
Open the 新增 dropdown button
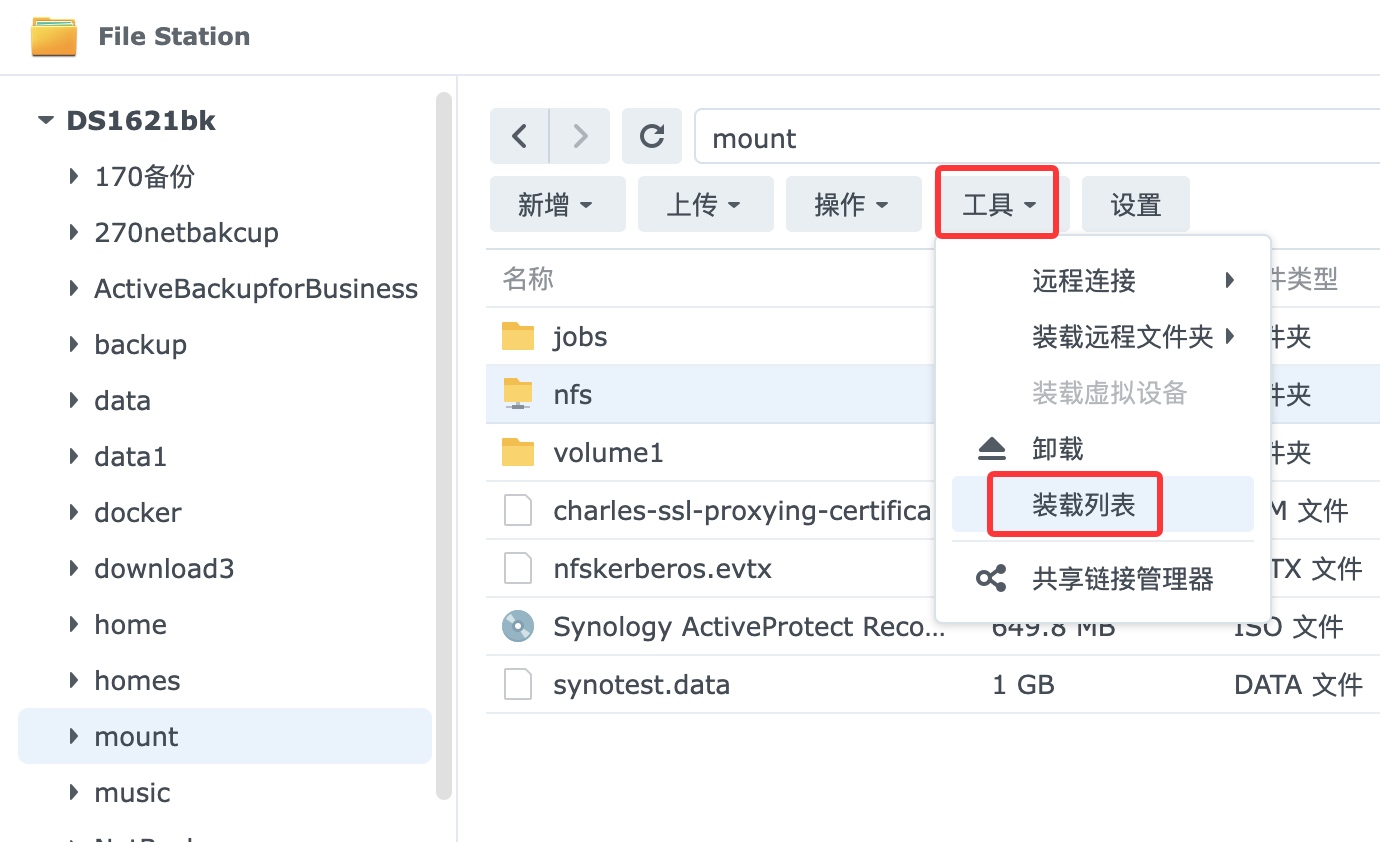click(557, 205)
